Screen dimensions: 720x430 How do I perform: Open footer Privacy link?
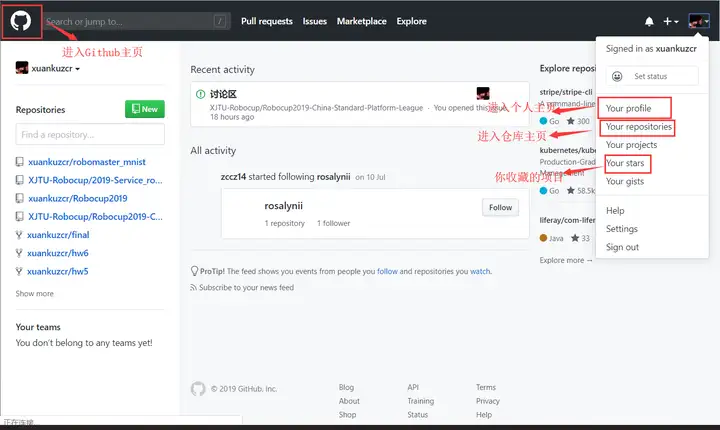488,401
